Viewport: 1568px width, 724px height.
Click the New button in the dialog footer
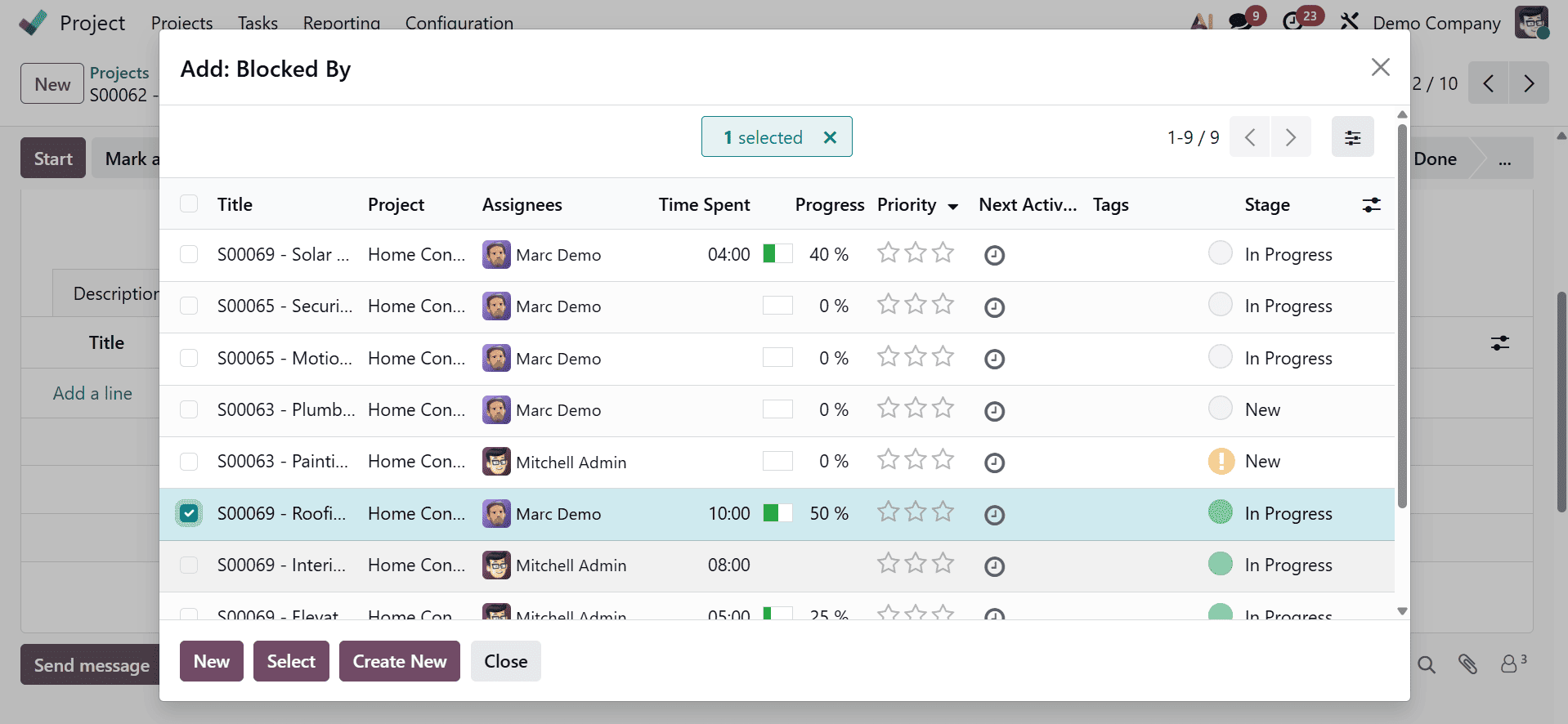click(x=212, y=661)
